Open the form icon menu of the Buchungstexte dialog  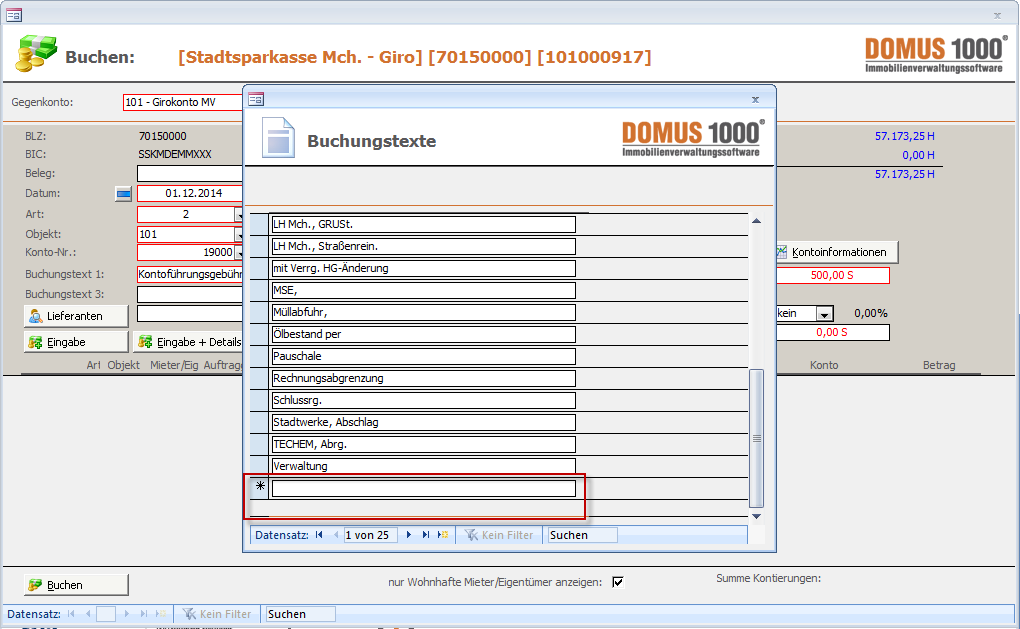256,99
